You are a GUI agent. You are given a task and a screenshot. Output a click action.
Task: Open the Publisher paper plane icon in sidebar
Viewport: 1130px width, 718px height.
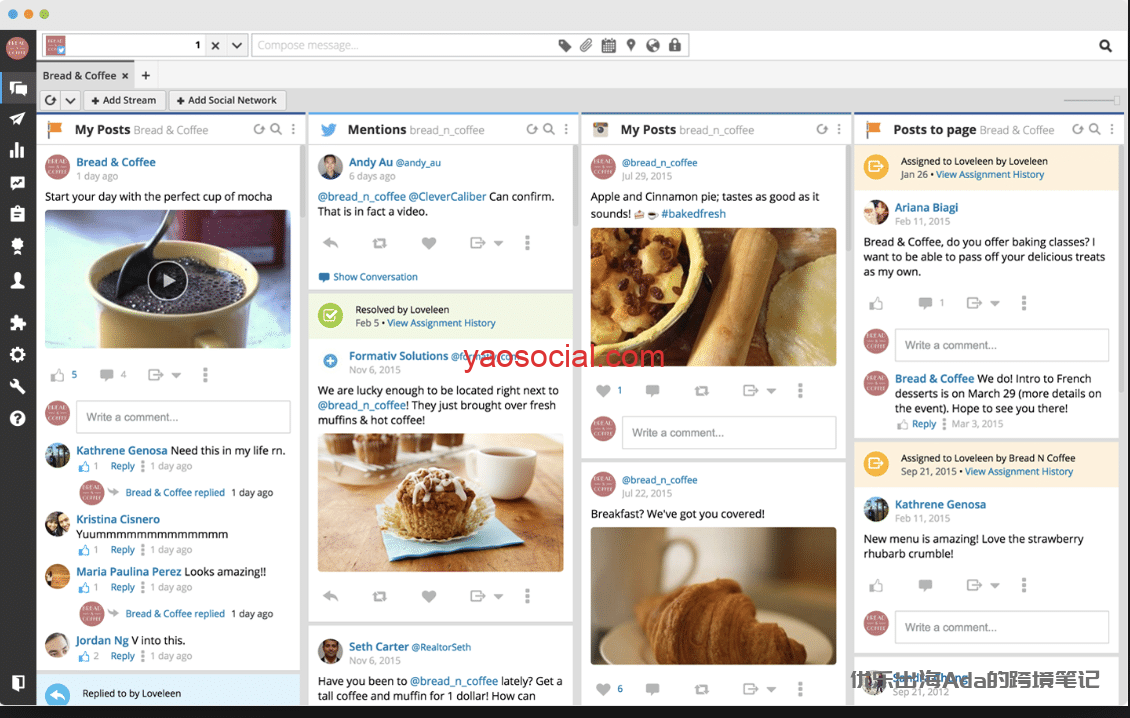(x=17, y=119)
